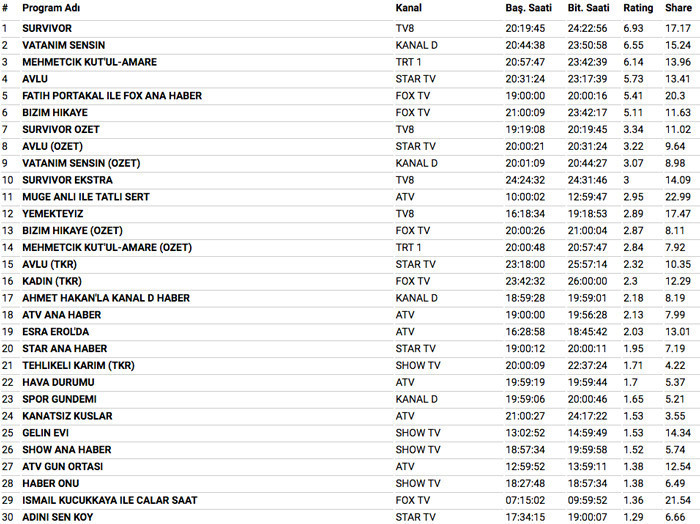Click FATIH PORTAKAL ILE FOX ANA HABER
The image size is (700, 524).
point(112,96)
